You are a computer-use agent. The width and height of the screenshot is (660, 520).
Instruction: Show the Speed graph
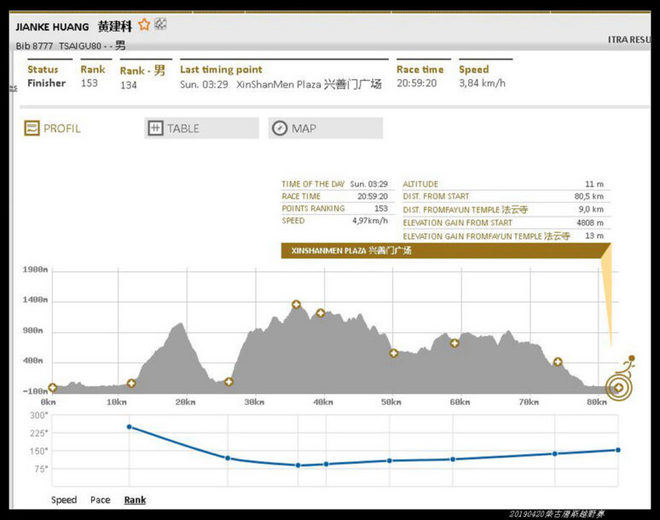point(64,499)
